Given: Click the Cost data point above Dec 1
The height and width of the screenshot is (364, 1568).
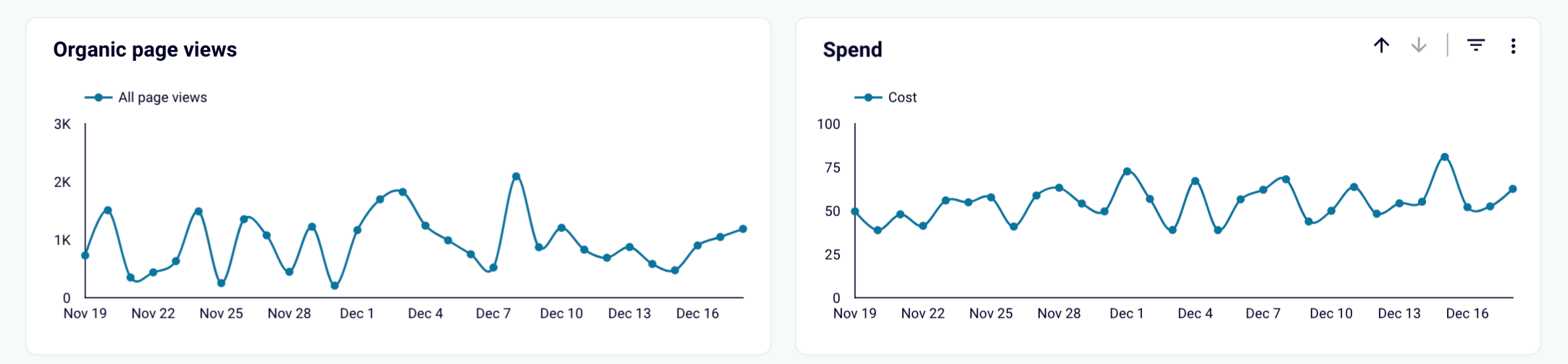Looking at the screenshot, I should pyautogui.click(x=1127, y=172).
